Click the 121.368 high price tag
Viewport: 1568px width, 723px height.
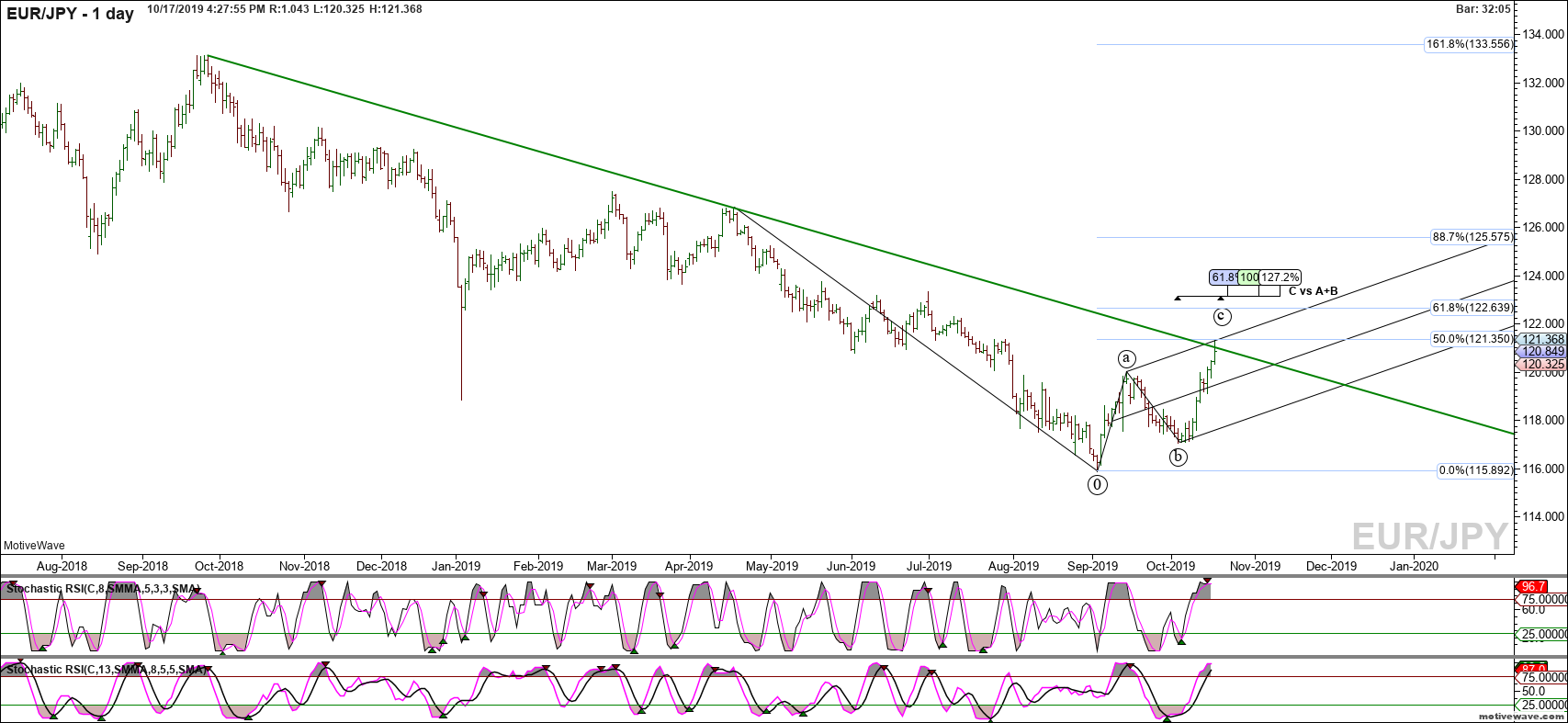[x=1540, y=340]
